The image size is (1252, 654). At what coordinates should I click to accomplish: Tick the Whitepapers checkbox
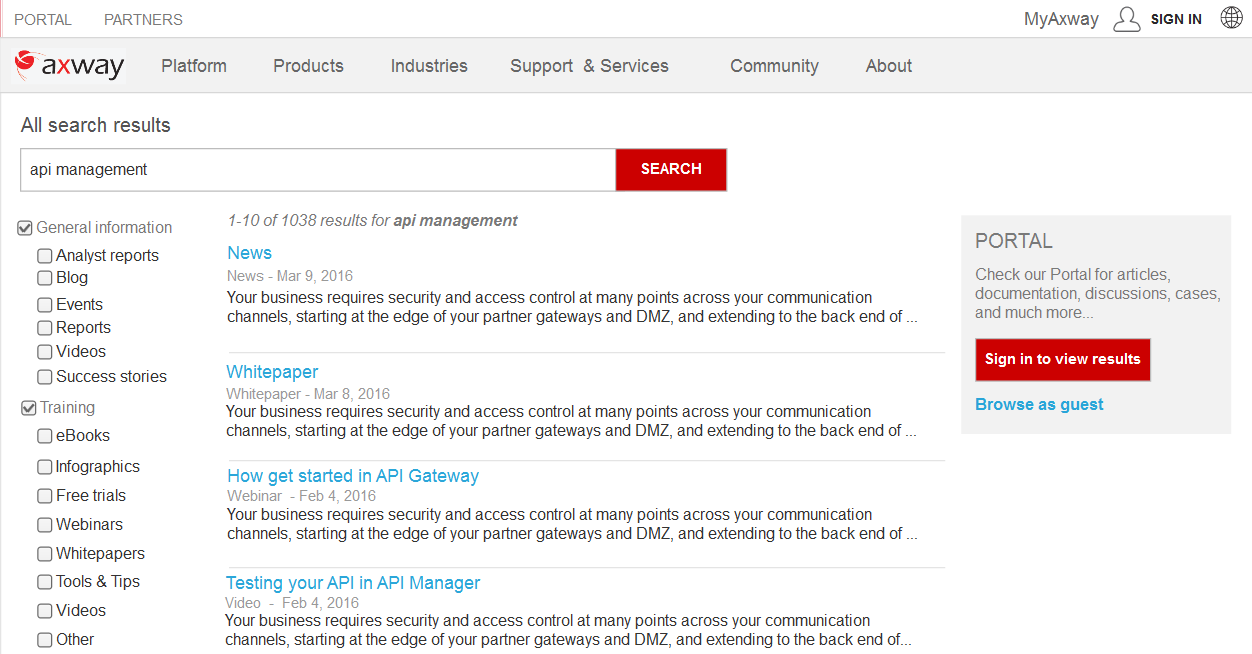(45, 554)
